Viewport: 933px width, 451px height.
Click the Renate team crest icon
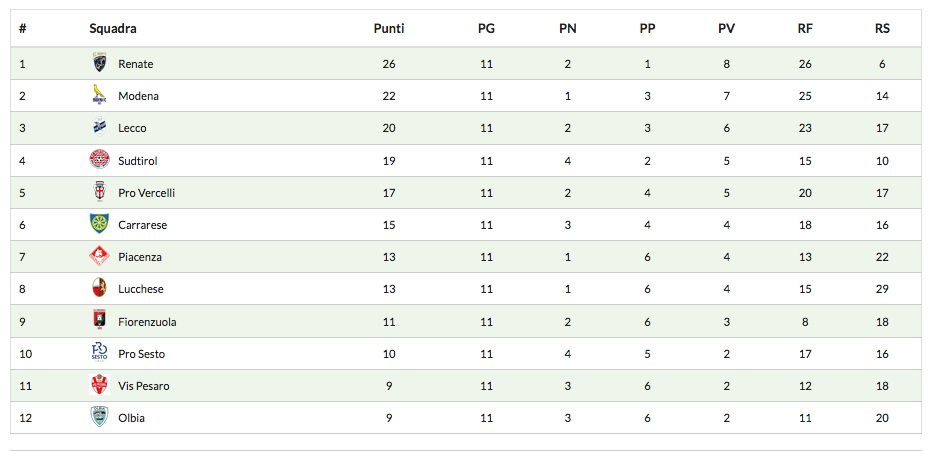tap(99, 63)
